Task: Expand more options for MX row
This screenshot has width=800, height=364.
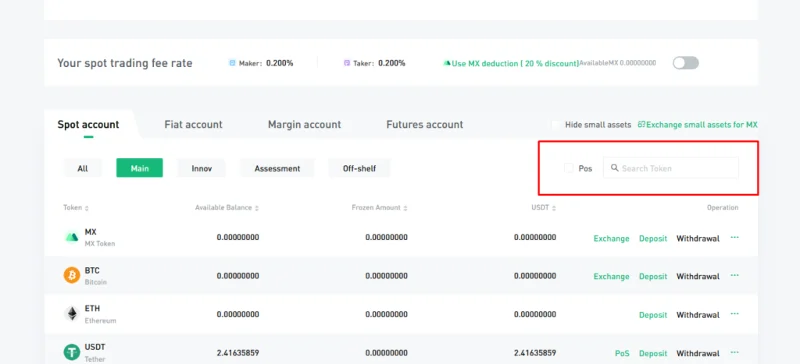Action: click(x=735, y=237)
